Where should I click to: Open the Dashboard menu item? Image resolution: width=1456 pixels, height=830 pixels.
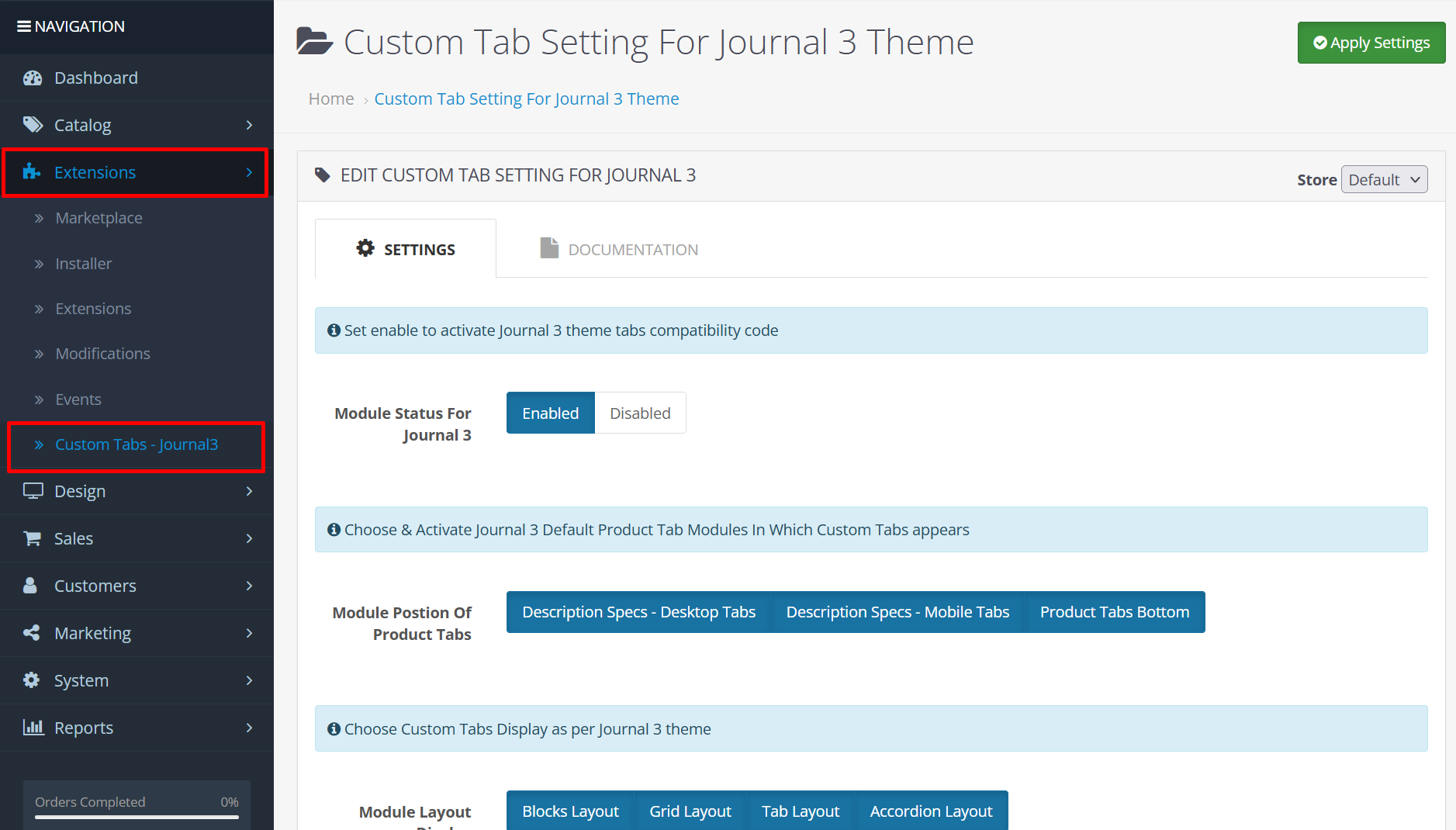pyautogui.click(x=137, y=78)
